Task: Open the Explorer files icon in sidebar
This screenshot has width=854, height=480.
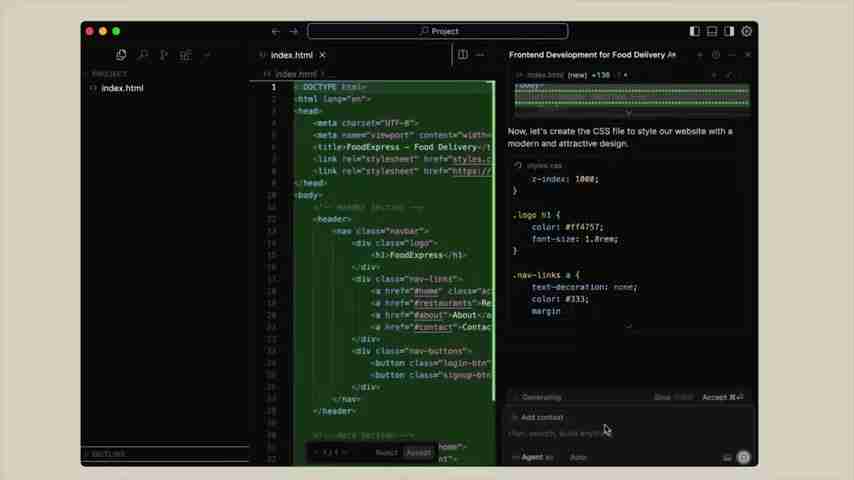Action: [x=121, y=55]
